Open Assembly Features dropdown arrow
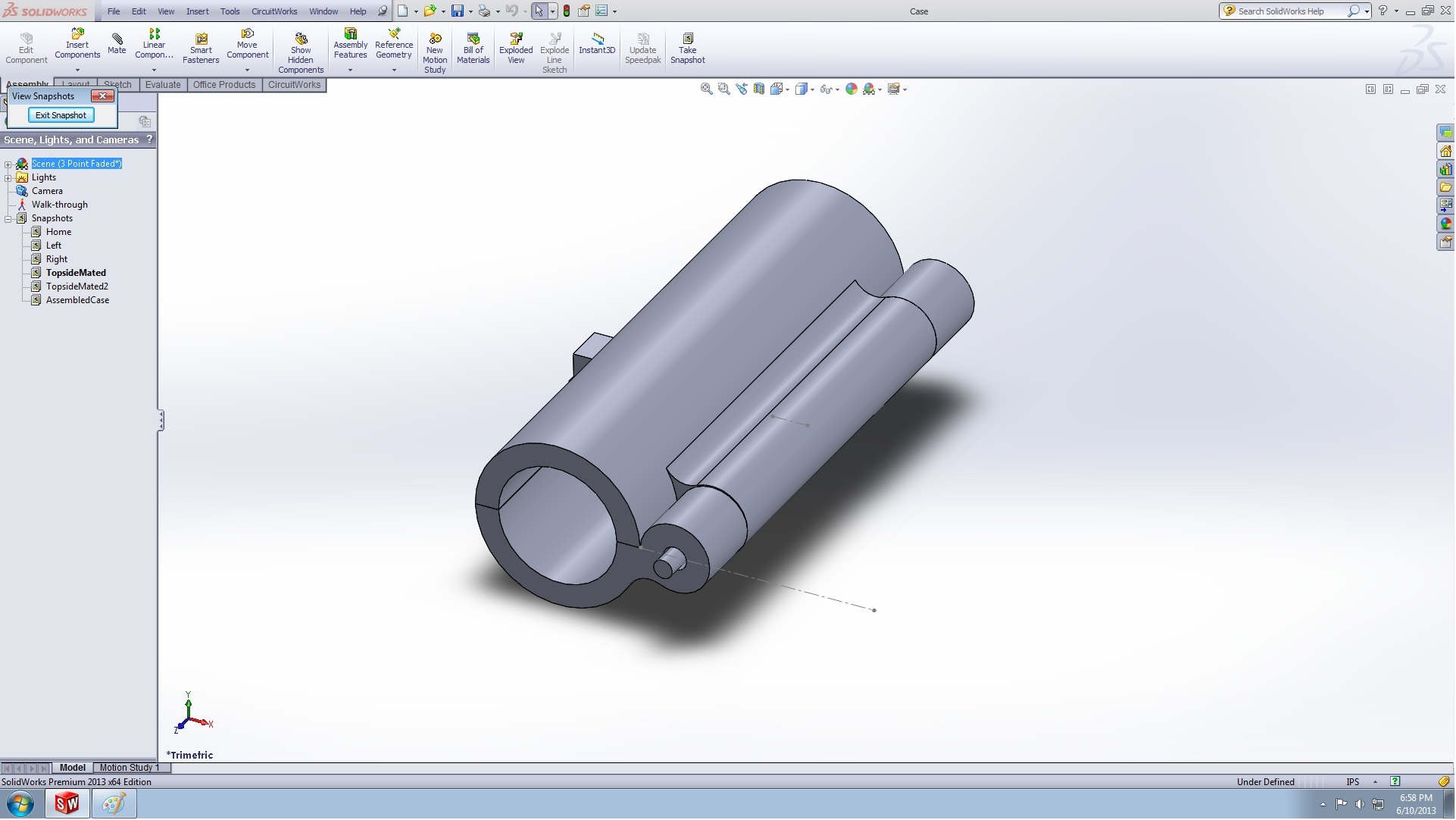Image resolution: width=1456 pixels, height=820 pixels. [x=350, y=70]
